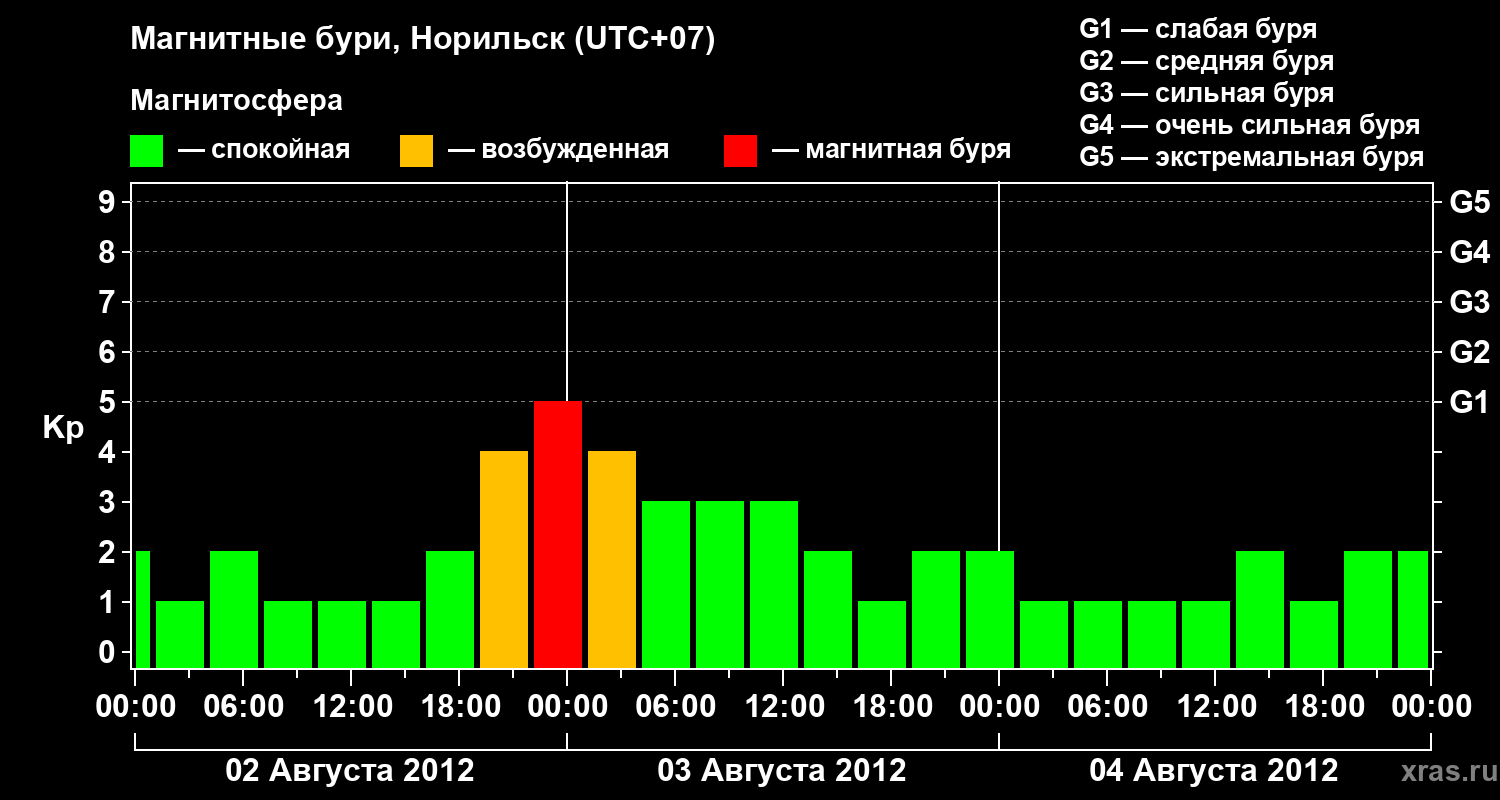Pick the Kp 1 bar for 16:00–19:00 on 03 Августа
The height and width of the screenshot is (800, 1500).
click(x=882, y=634)
